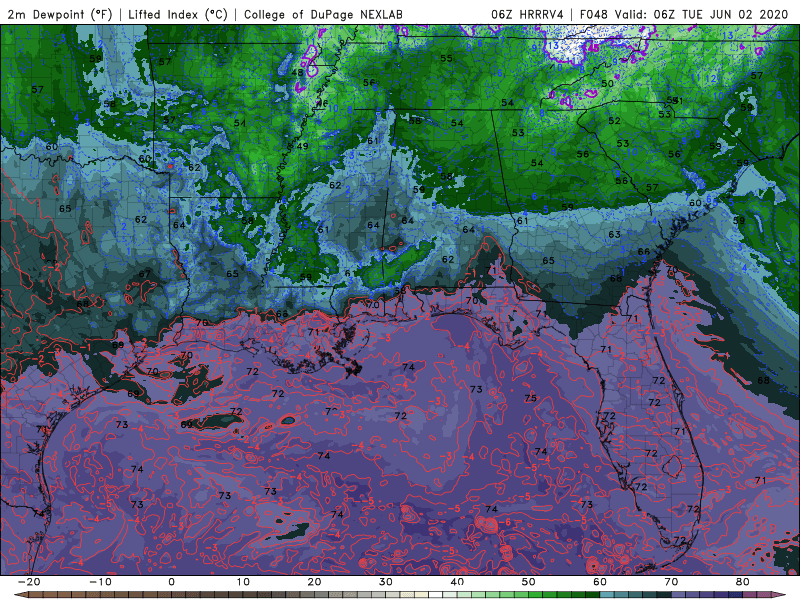
Task: Click the '60' label on the color scale
Action: (x=600, y=582)
